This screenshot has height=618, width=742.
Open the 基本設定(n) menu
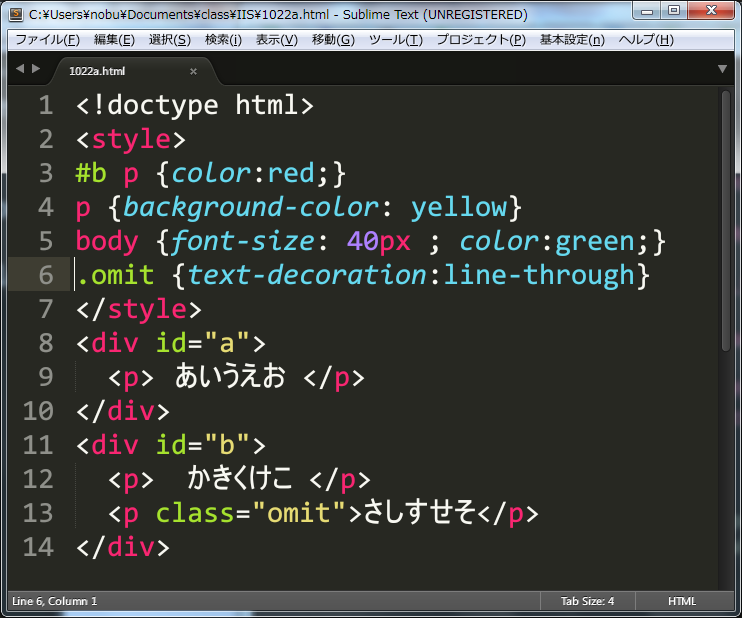pyautogui.click(x=572, y=40)
